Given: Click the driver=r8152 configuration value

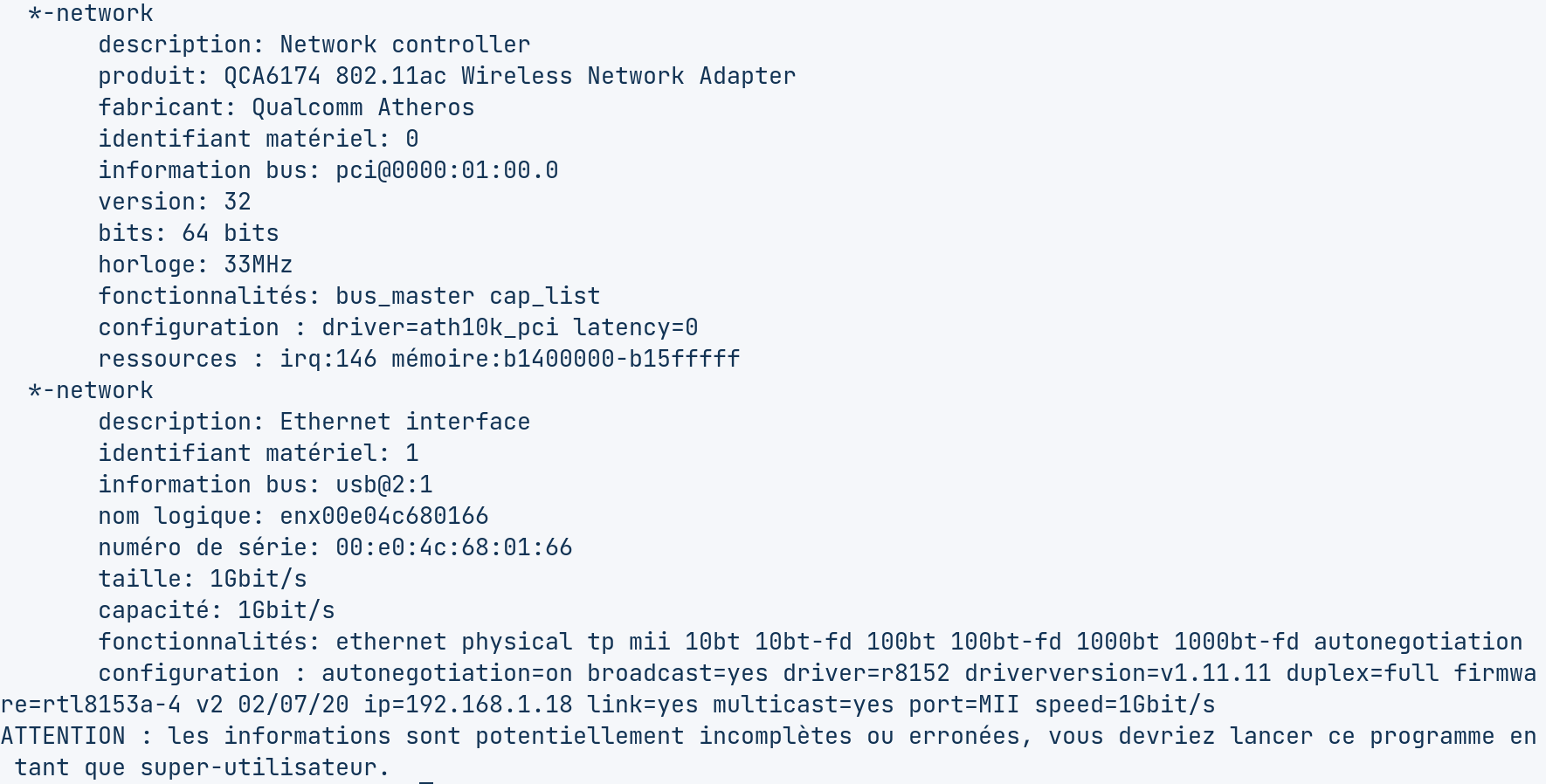Looking at the screenshot, I should point(866,673).
